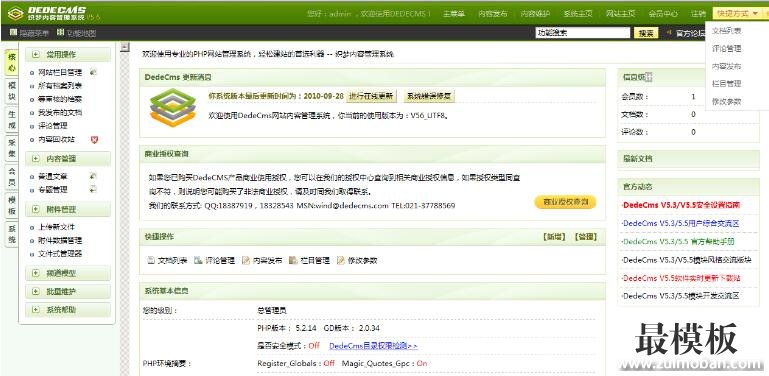The width and height of the screenshot is (769, 376).
Task: Expand the 内容管理 menu group
Action: point(68,158)
